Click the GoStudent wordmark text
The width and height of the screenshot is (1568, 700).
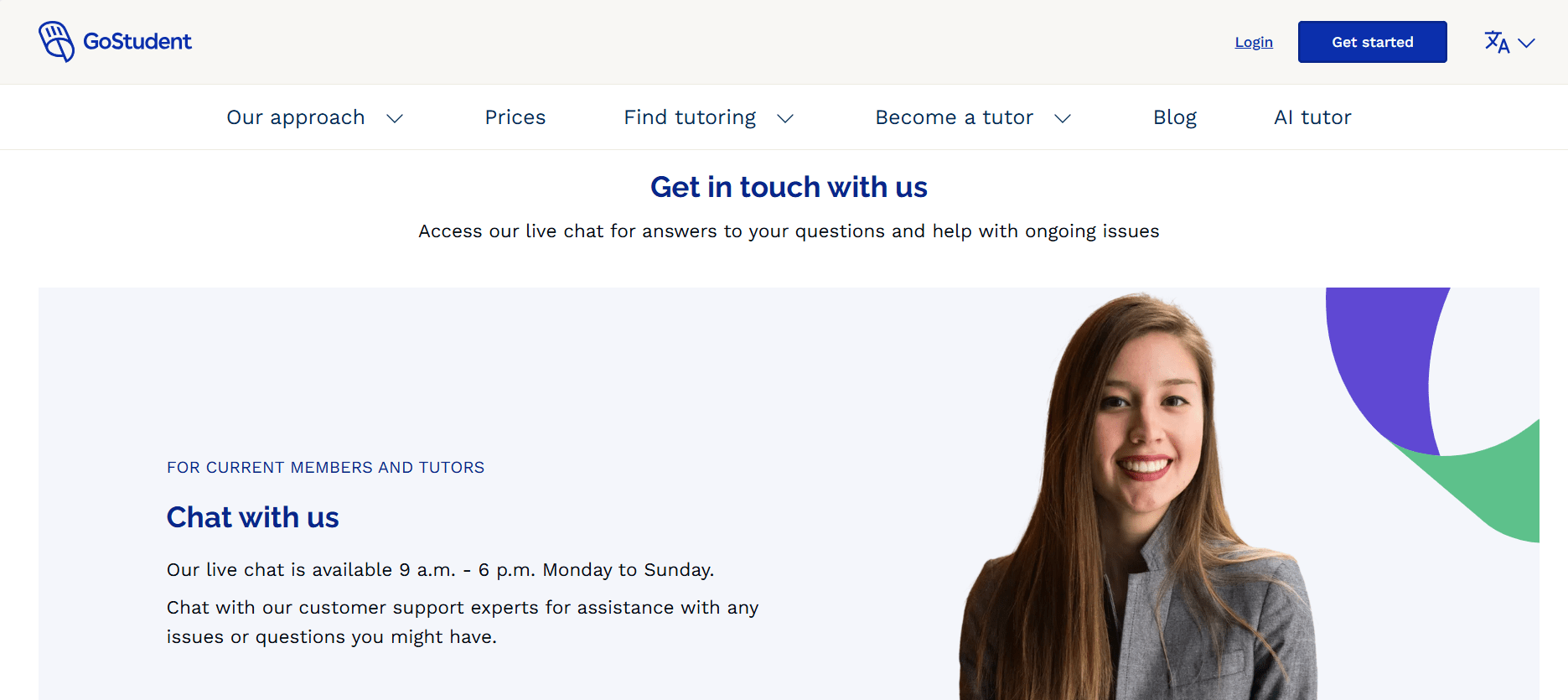(x=137, y=41)
